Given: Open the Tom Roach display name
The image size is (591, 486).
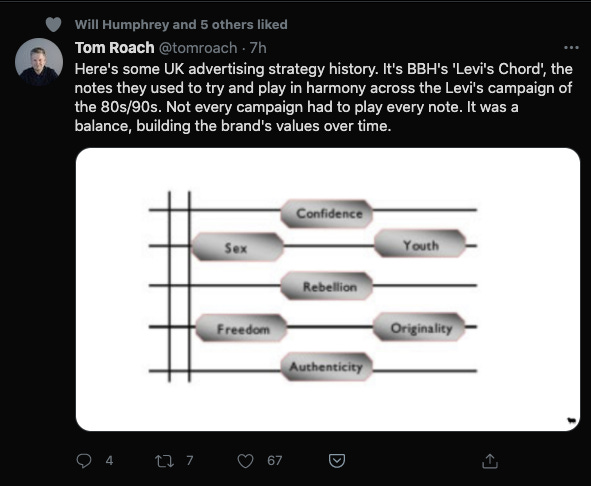Looking at the screenshot, I should coord(115,48).
